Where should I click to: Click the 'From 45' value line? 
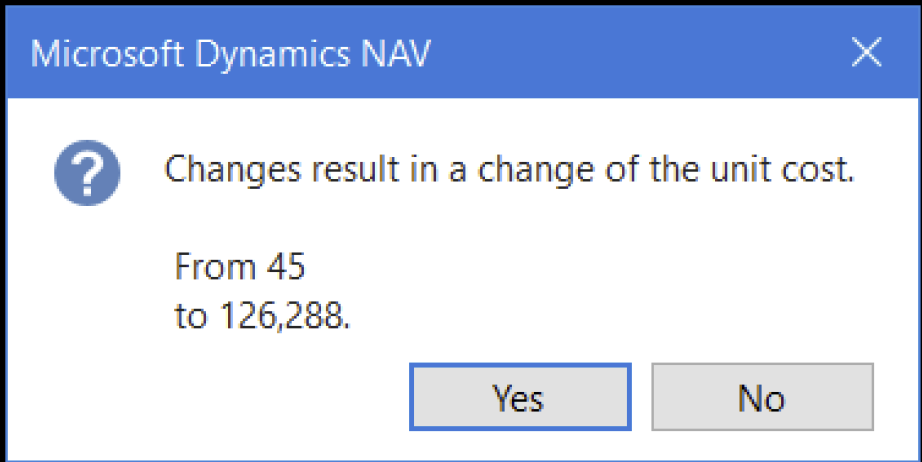(240, 266)
